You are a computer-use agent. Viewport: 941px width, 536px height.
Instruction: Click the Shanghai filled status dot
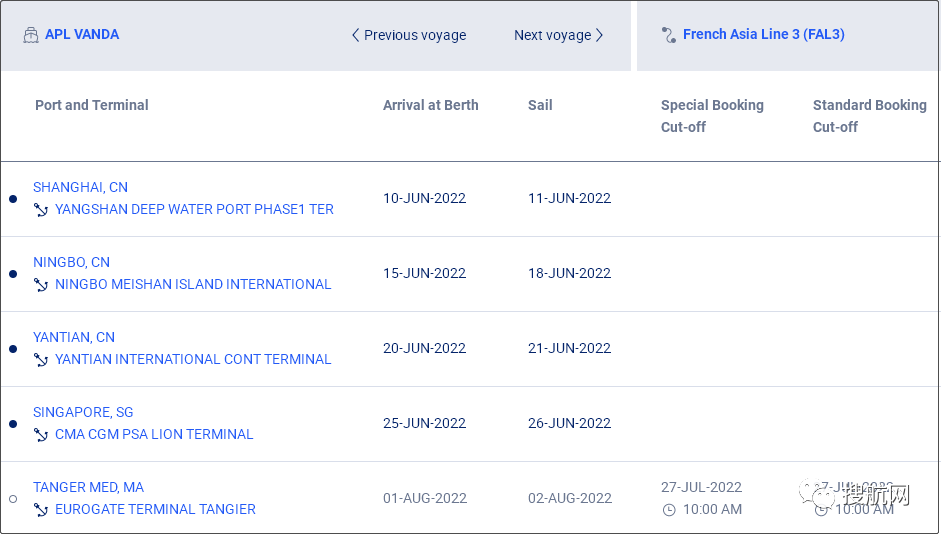(13, 199)
